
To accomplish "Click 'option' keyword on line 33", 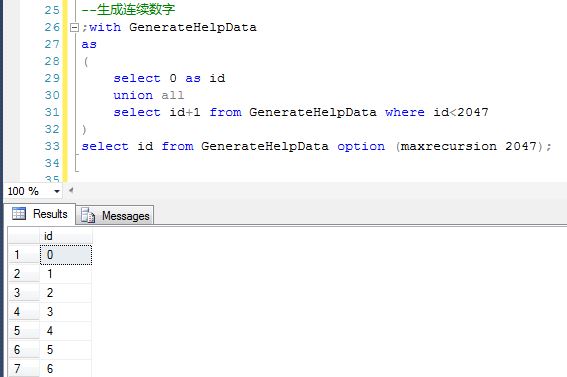I will point(361,146).
